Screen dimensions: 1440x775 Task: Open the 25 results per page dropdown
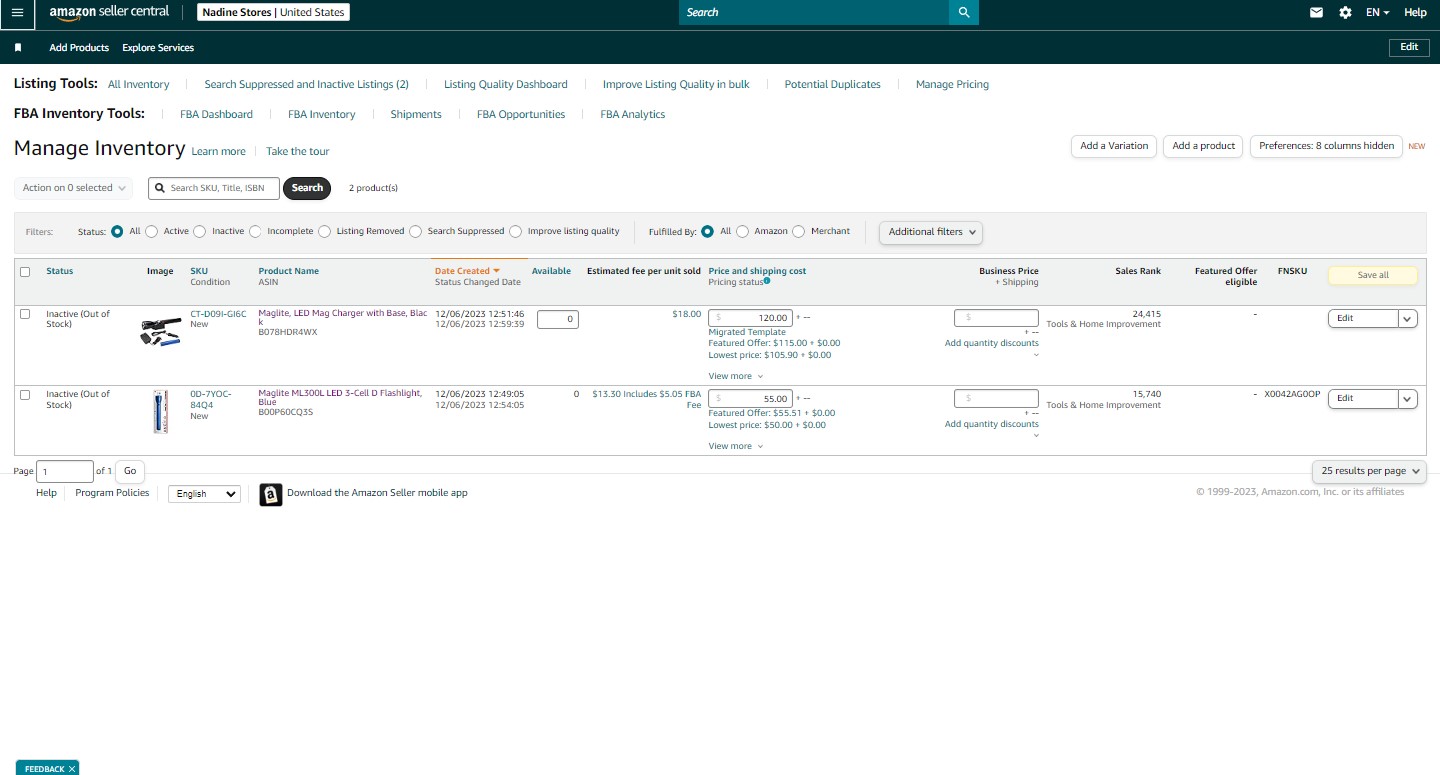pyautogui.click(x=1369, y=471)
